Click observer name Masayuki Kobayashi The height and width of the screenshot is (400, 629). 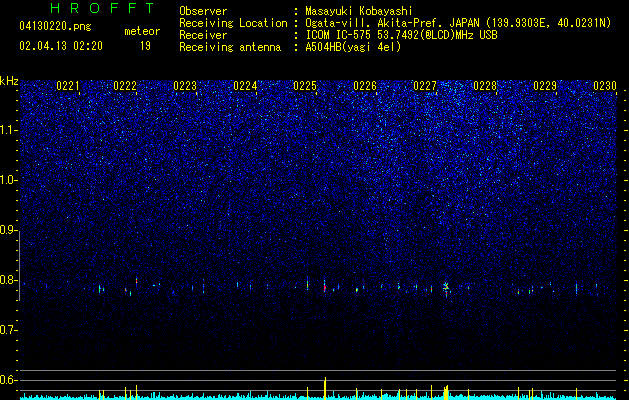click(x=359, y=11)
